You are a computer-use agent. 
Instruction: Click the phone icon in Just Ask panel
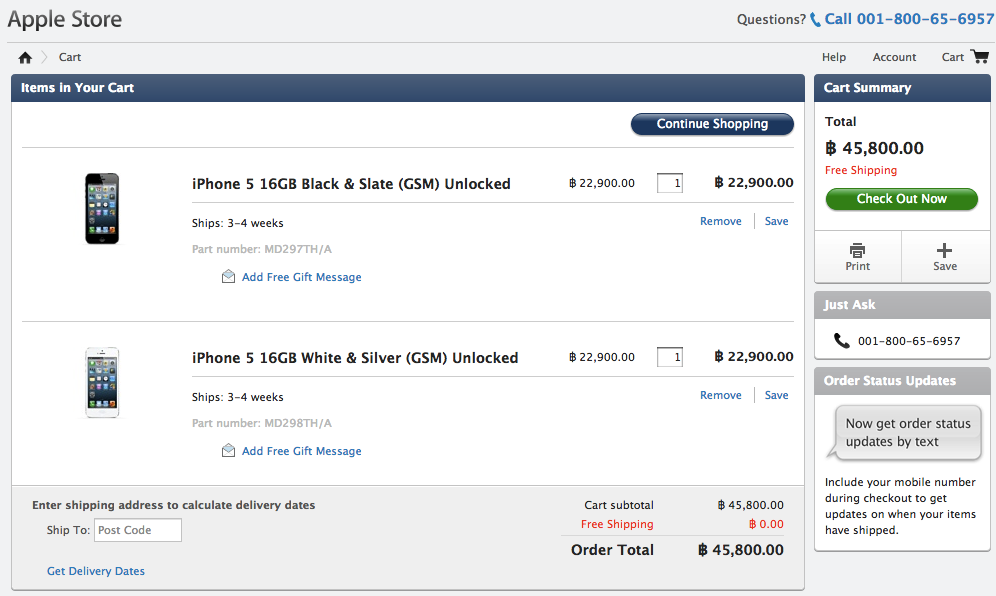pyautogui.click(x=841, y=341)
